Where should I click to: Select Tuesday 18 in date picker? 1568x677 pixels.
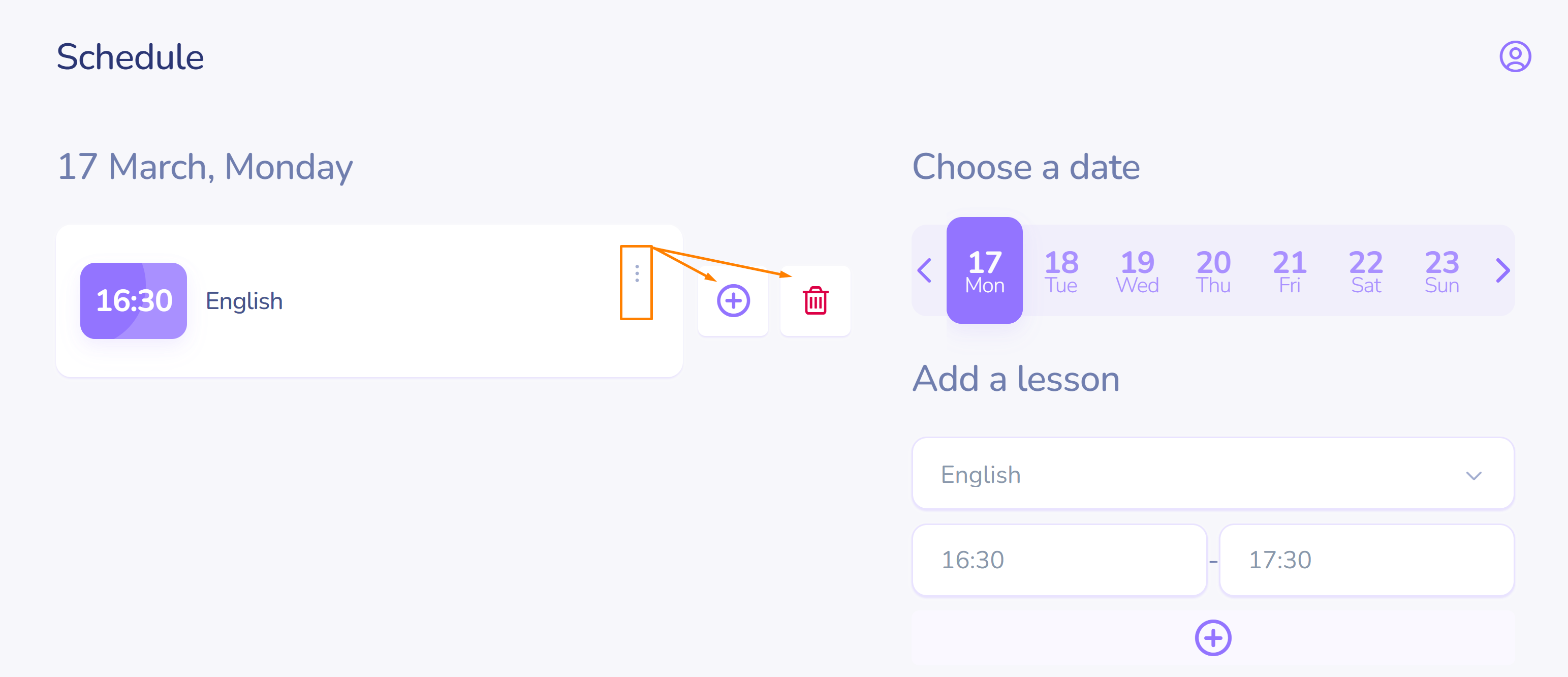[x=1061, y=271]
